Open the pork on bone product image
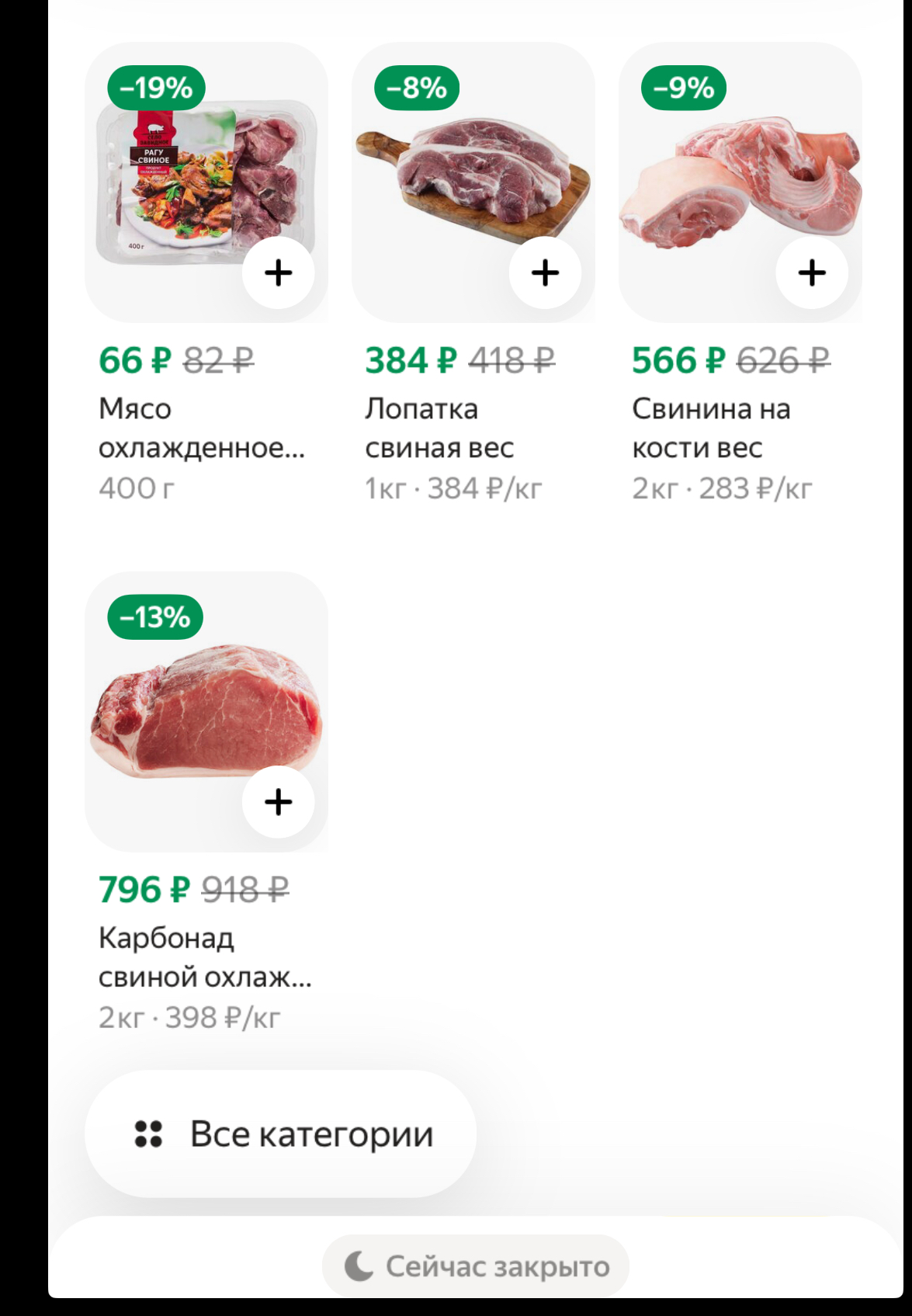Screen dimensions: 912x1316 [x=740, y=182]
